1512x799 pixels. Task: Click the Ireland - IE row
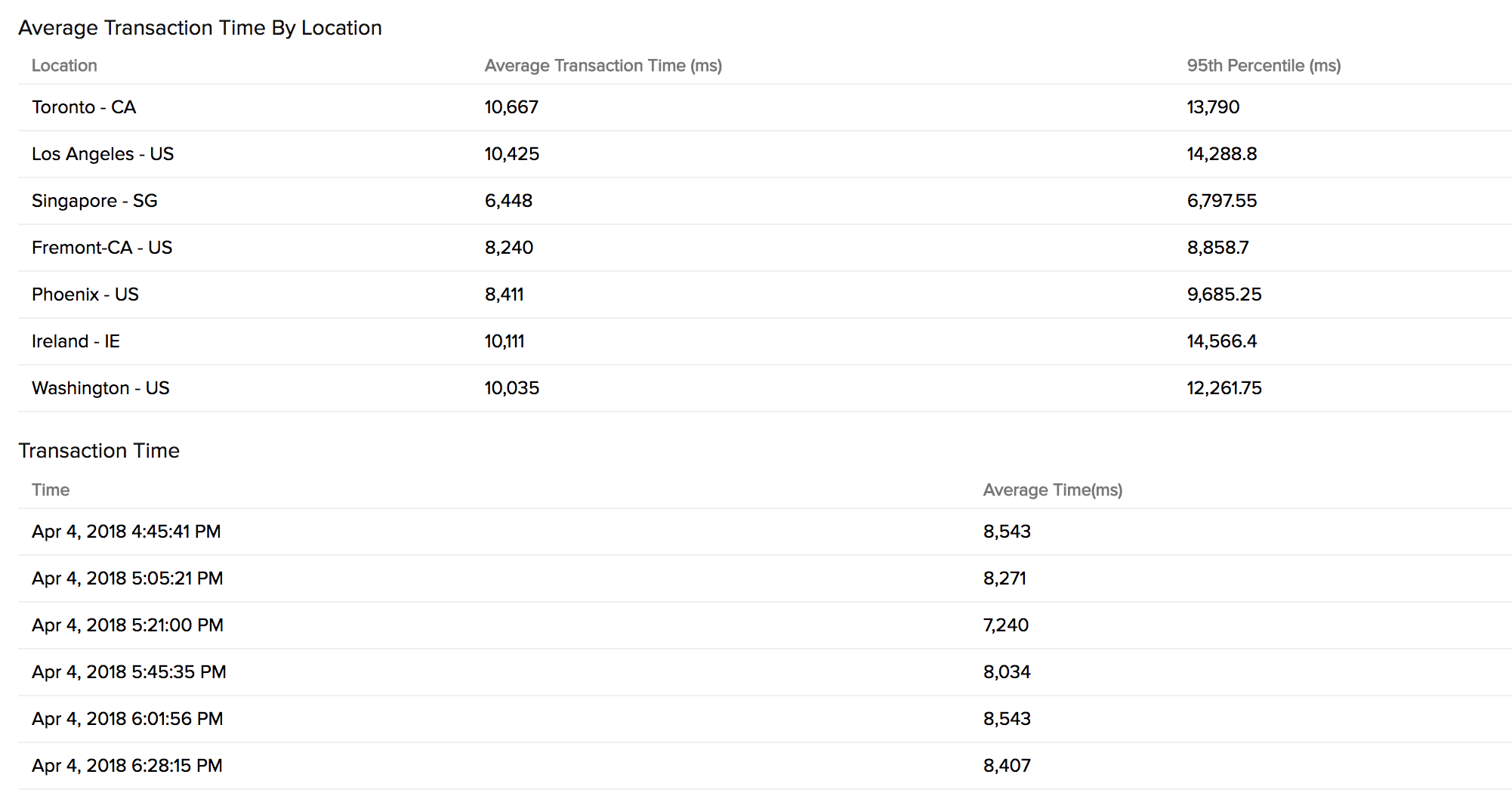click(76, 341)
